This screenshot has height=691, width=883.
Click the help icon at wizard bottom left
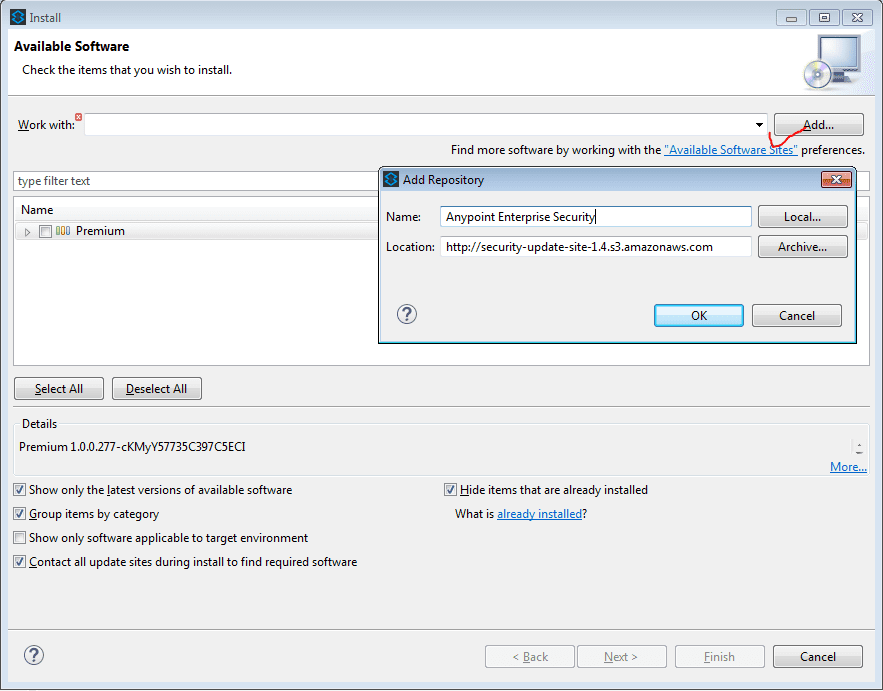tap(33, 655)
